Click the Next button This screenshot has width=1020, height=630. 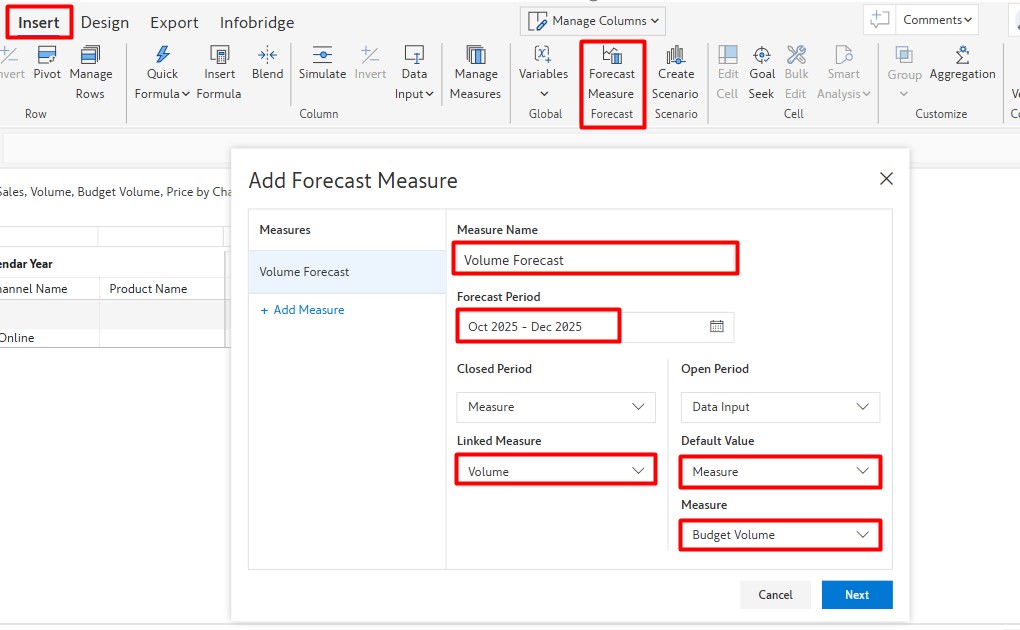click(x=857, y=595)
